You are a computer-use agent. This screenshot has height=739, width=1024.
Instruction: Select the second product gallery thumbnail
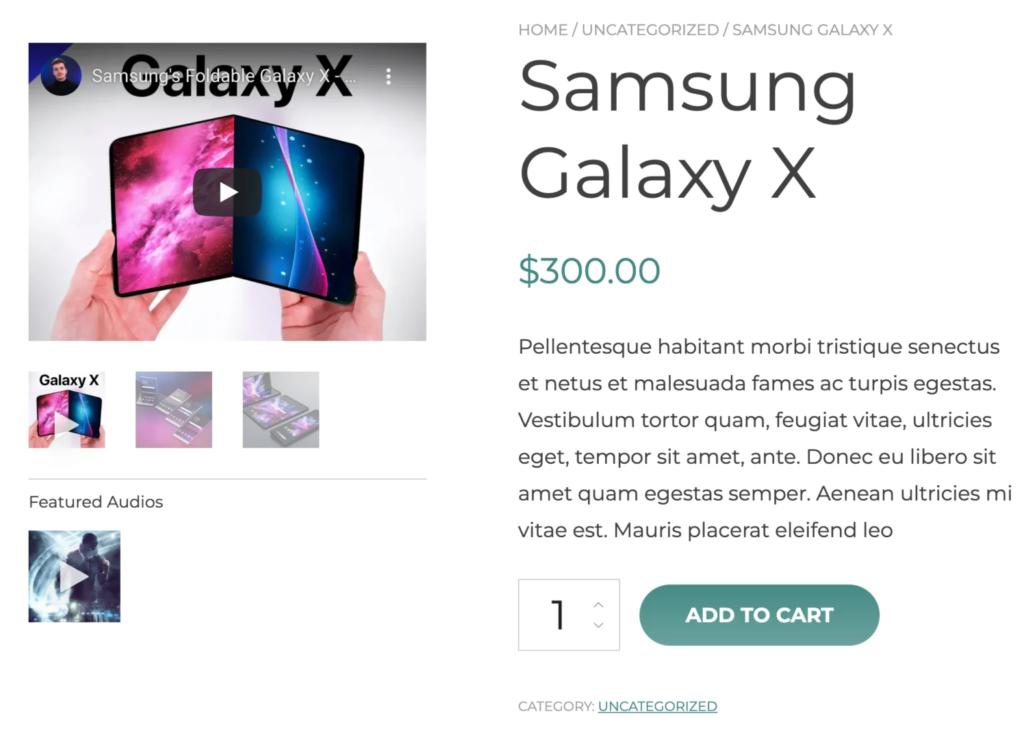(x=174, y=410)
